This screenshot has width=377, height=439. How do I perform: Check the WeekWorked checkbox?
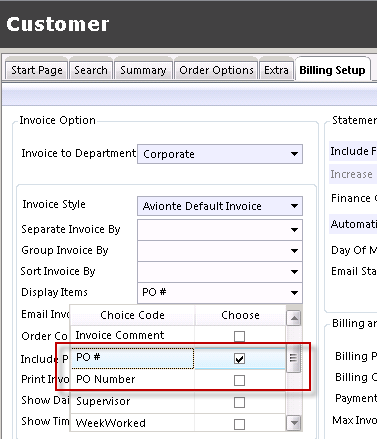point(239,424)
